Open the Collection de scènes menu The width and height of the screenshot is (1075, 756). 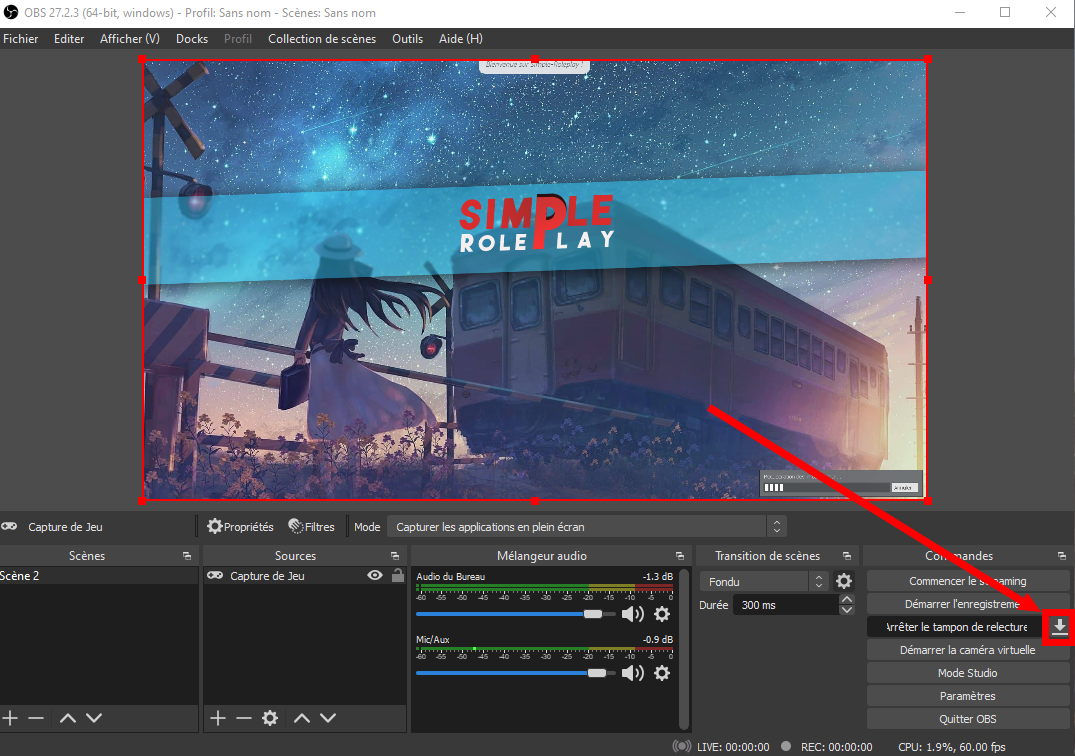tap(322, 39)
